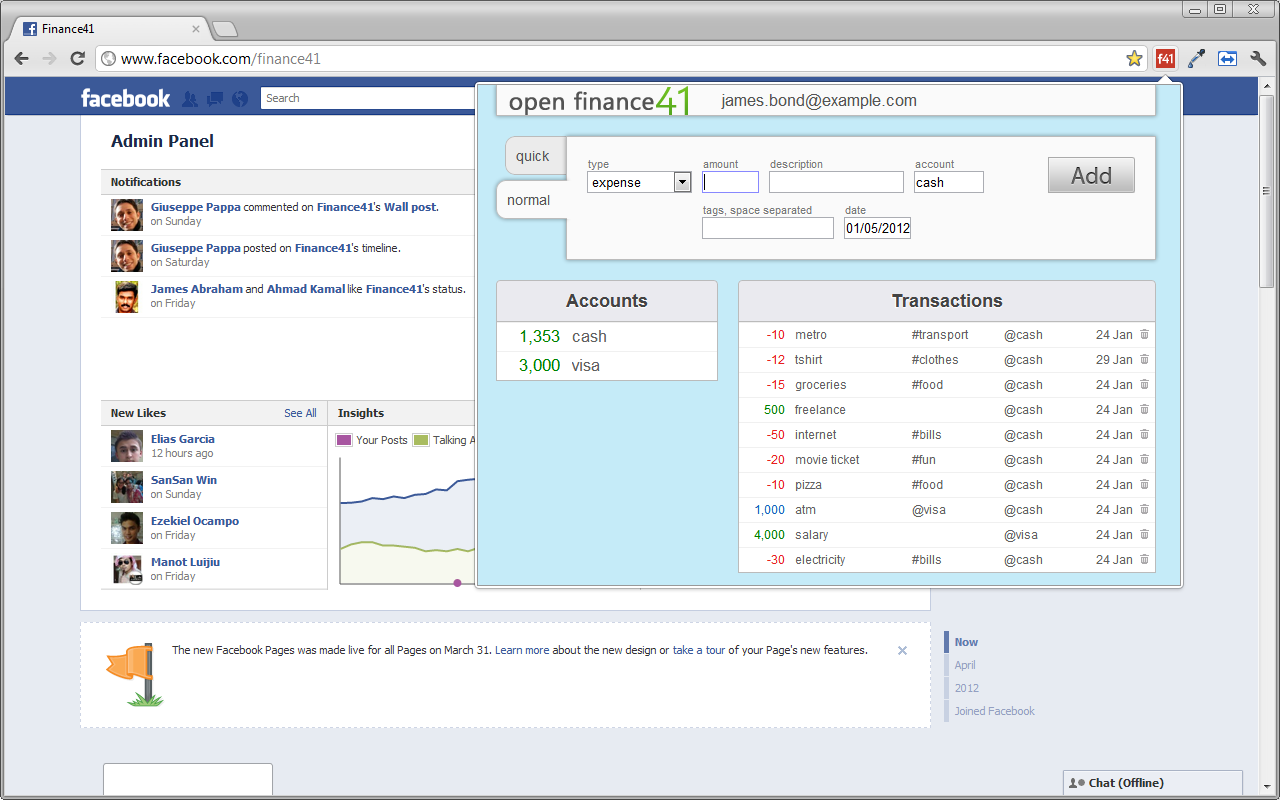Click the Add button
The height and width of the screenshot is (800, 1280).
pyautogui.click(x=1090, y=174)
